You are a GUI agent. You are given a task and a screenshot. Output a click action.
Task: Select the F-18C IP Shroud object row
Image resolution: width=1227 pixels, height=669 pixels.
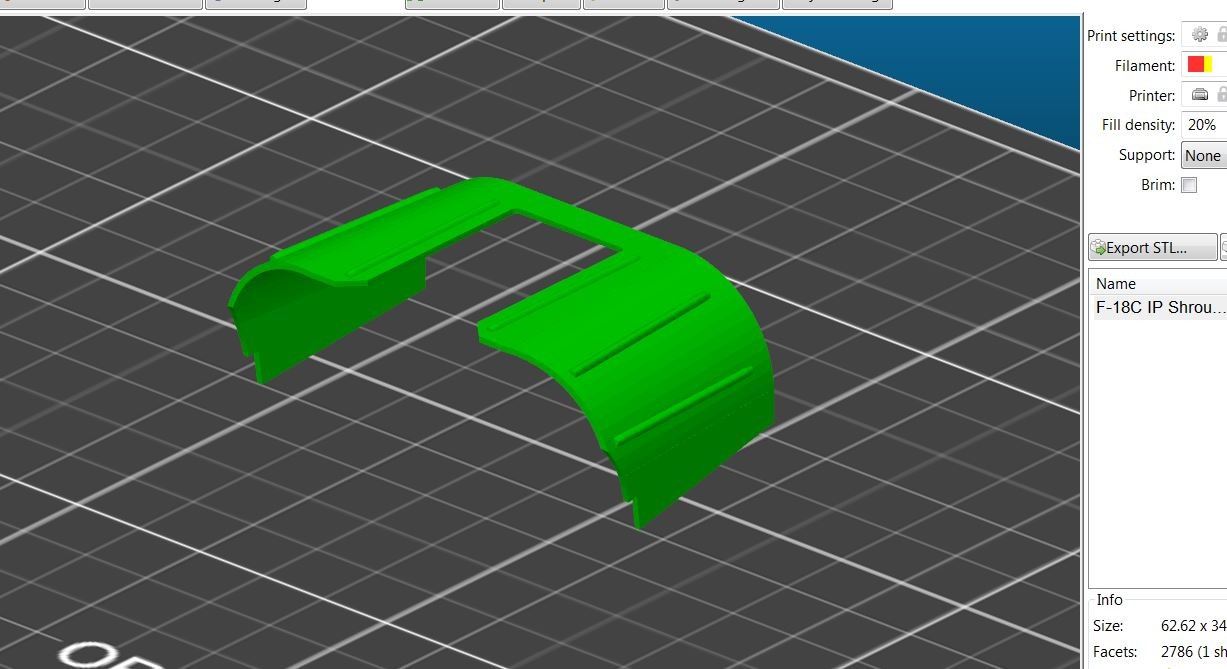tap(1158, 308)
